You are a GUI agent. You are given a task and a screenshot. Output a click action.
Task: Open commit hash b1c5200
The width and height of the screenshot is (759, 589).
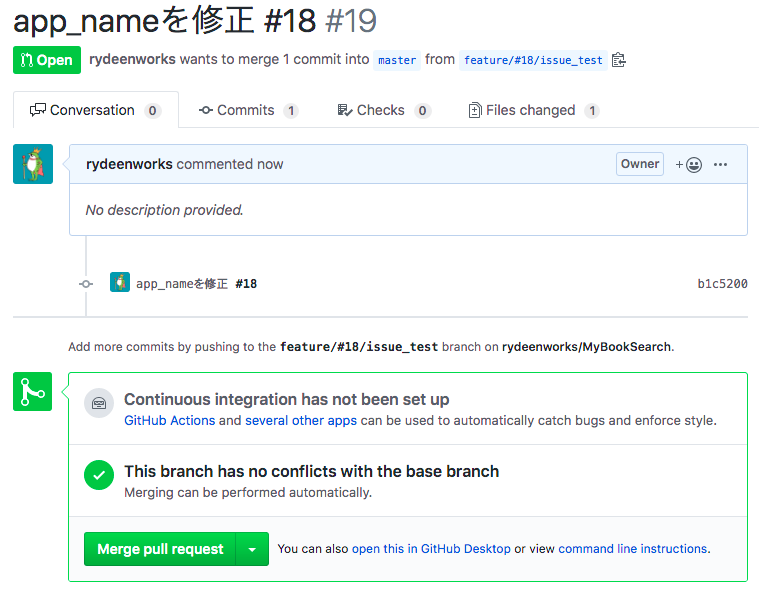[722, 284]
